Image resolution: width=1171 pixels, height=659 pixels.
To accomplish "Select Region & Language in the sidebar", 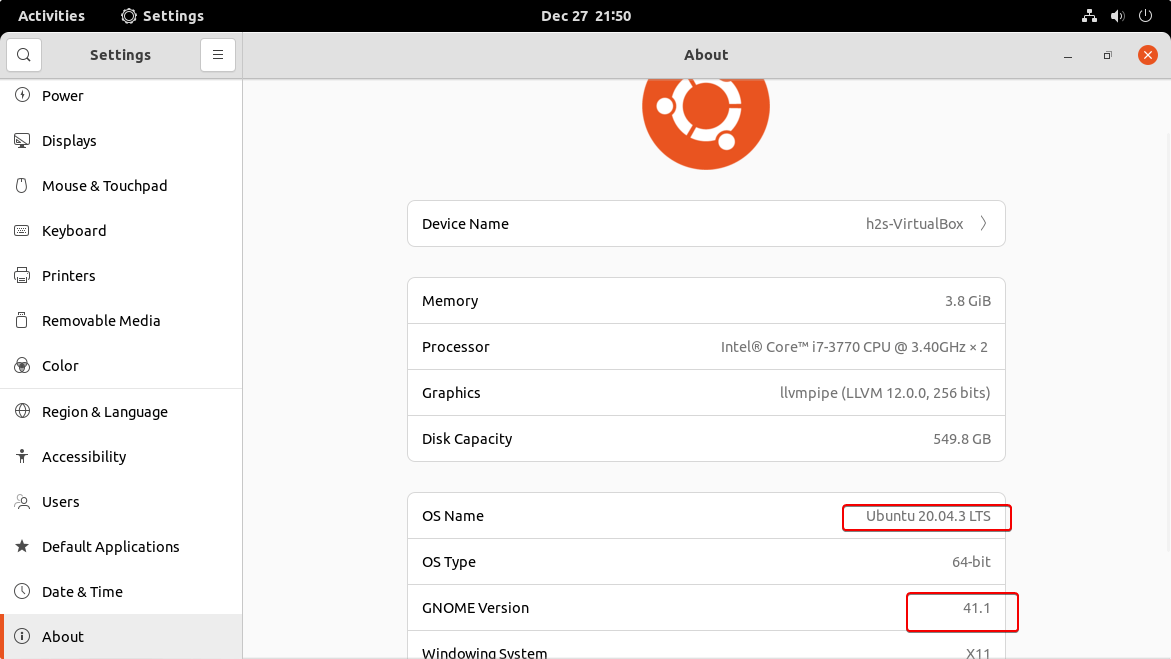I will (x=121, y=412).
